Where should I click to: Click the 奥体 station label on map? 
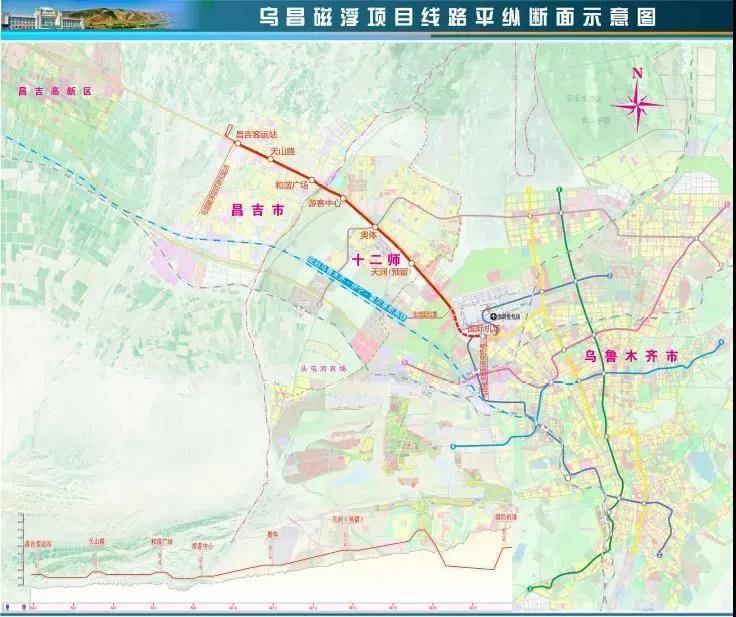369,236
